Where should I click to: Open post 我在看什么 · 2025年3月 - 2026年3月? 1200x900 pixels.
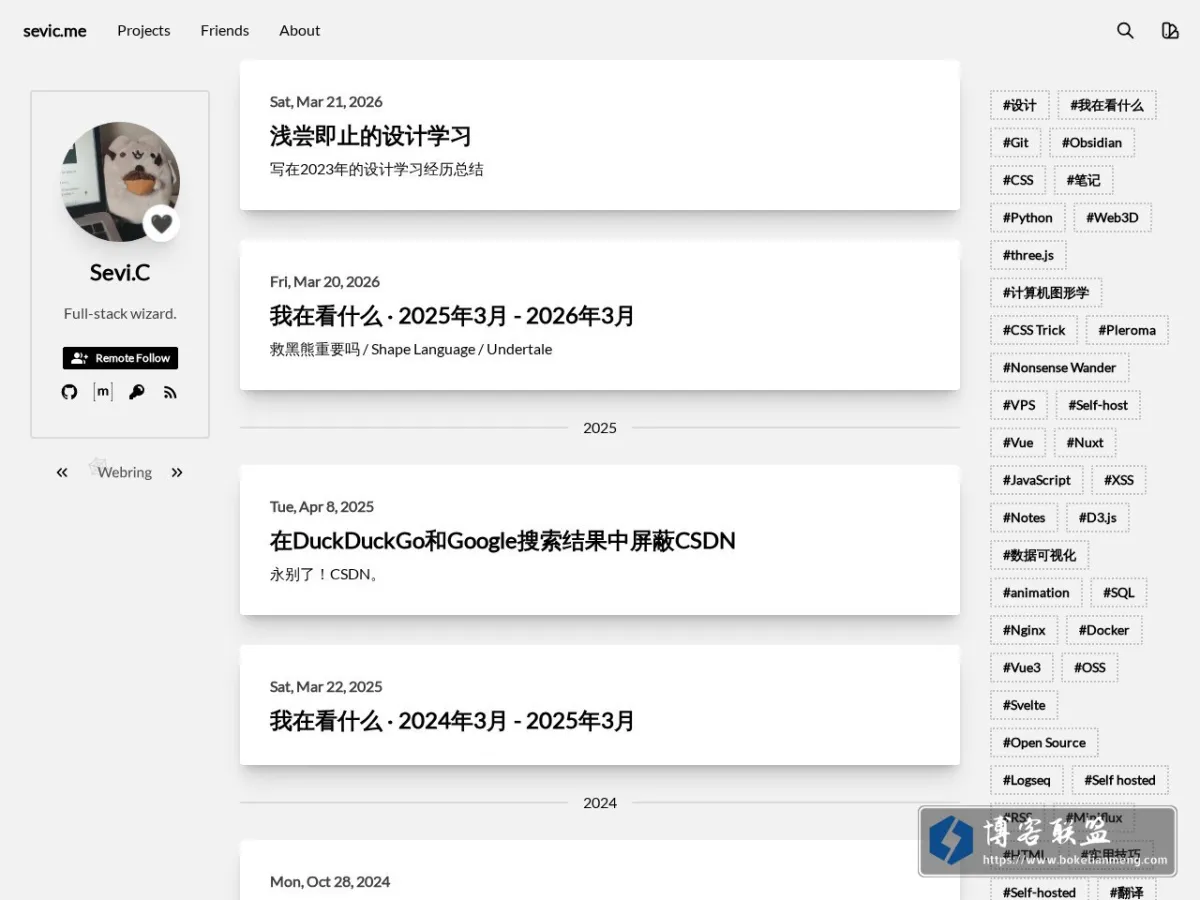click(452, 316)
